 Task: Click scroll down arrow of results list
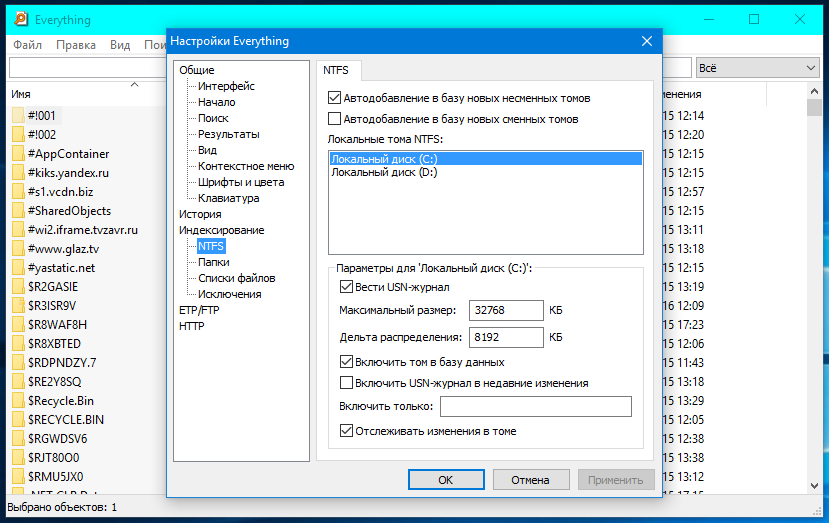(x=814, y=485)
